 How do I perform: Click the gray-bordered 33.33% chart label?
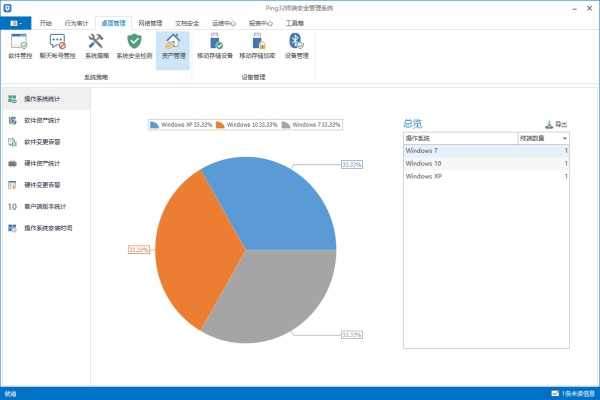pos(352,335)
